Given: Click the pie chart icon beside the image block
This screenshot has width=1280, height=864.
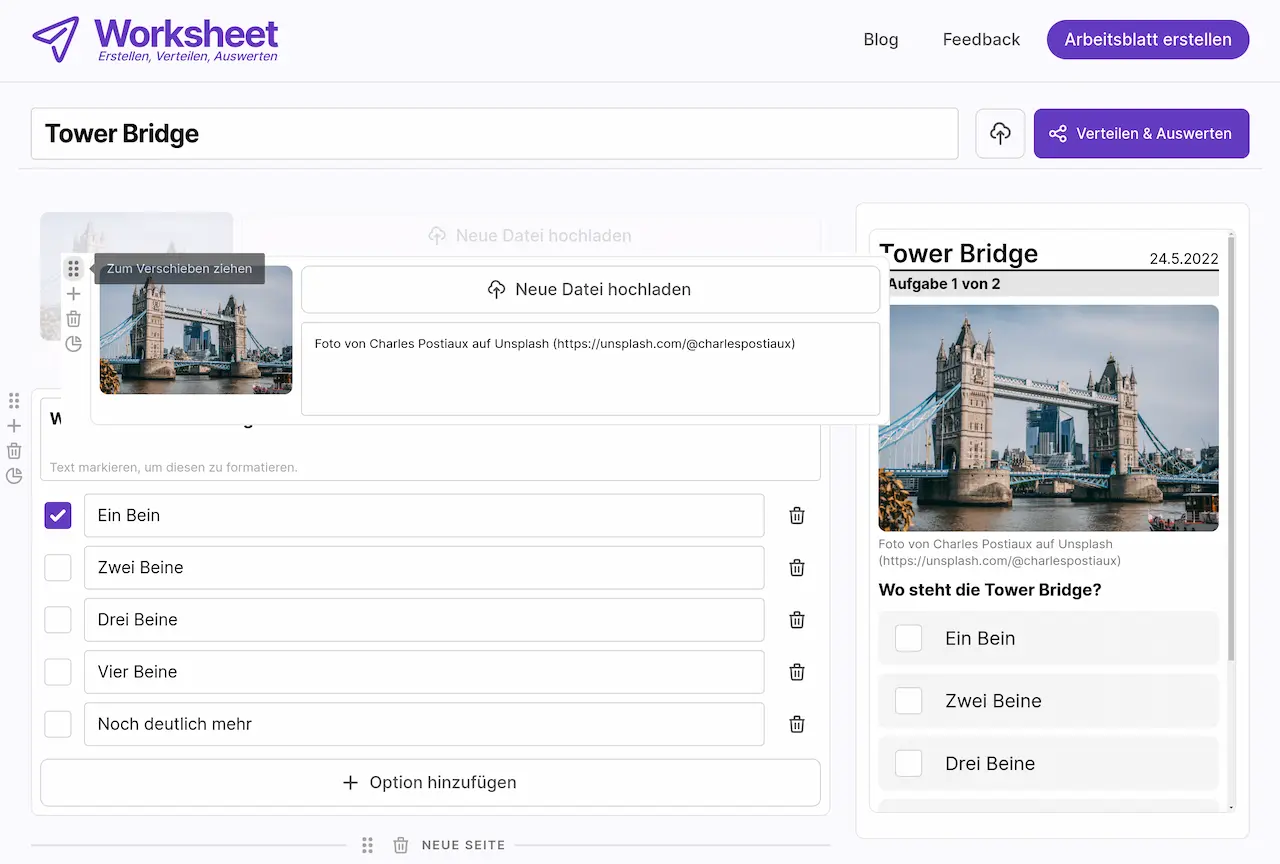Looking at the screenshot, I should tap(73, 344).
